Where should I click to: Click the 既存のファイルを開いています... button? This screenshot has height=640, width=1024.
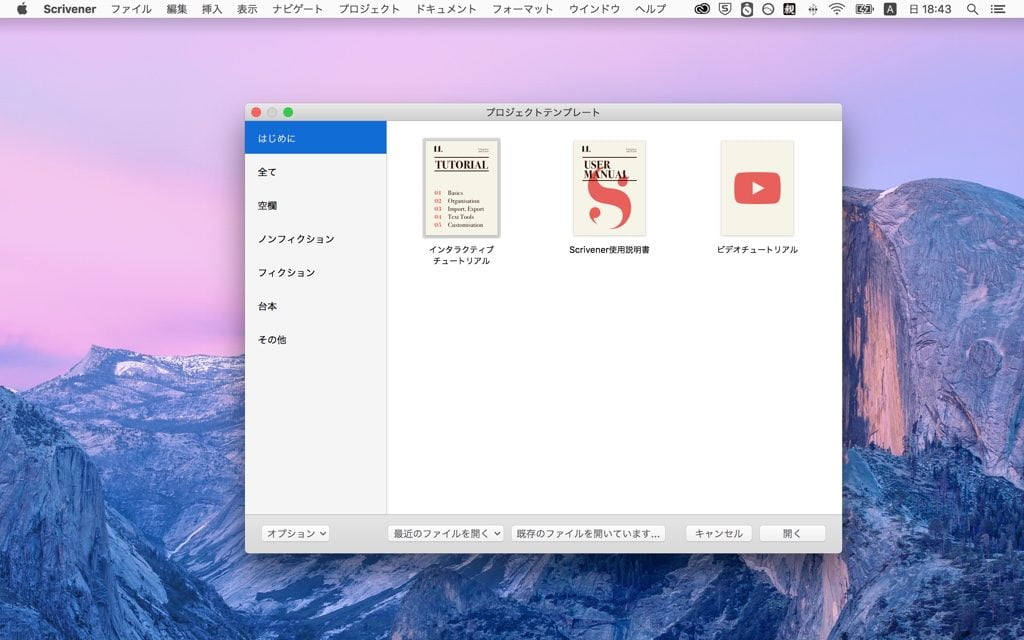pos(588,534)
